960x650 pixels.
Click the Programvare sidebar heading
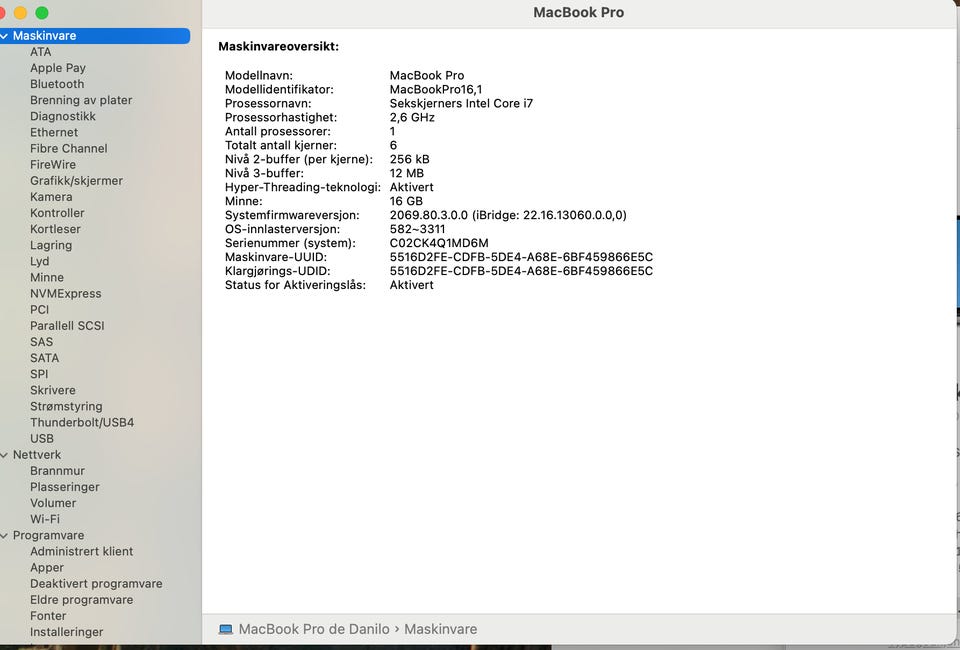(x=48, y=536)
